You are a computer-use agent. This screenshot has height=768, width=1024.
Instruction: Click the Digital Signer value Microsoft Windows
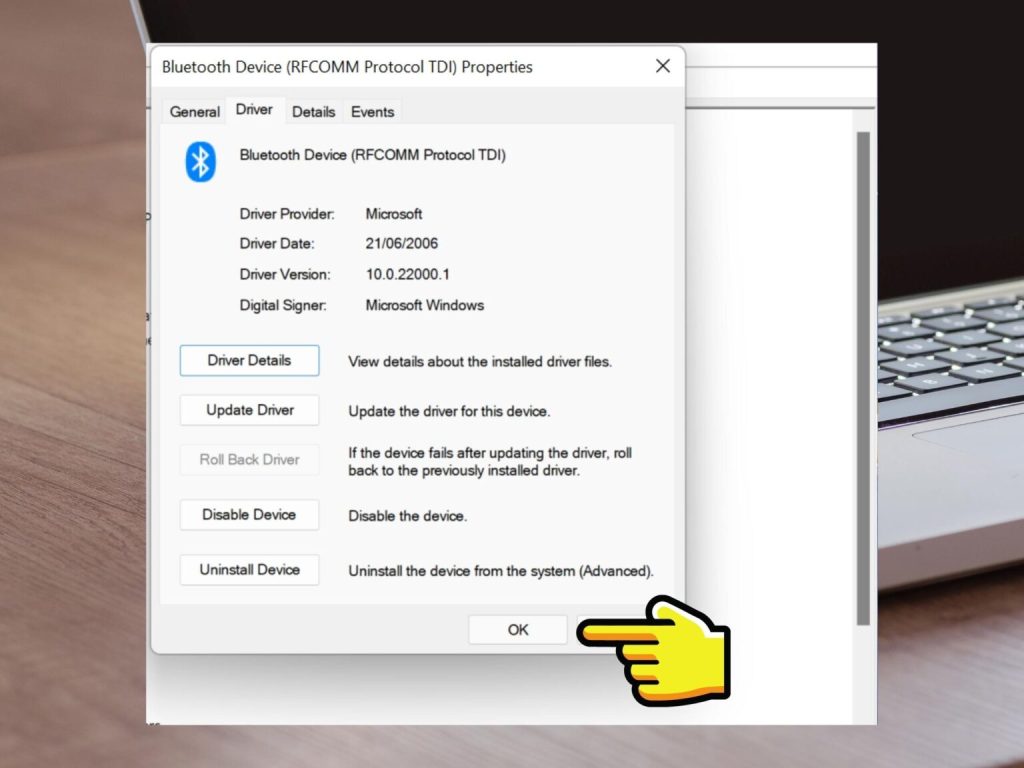[x=424, y=305]
